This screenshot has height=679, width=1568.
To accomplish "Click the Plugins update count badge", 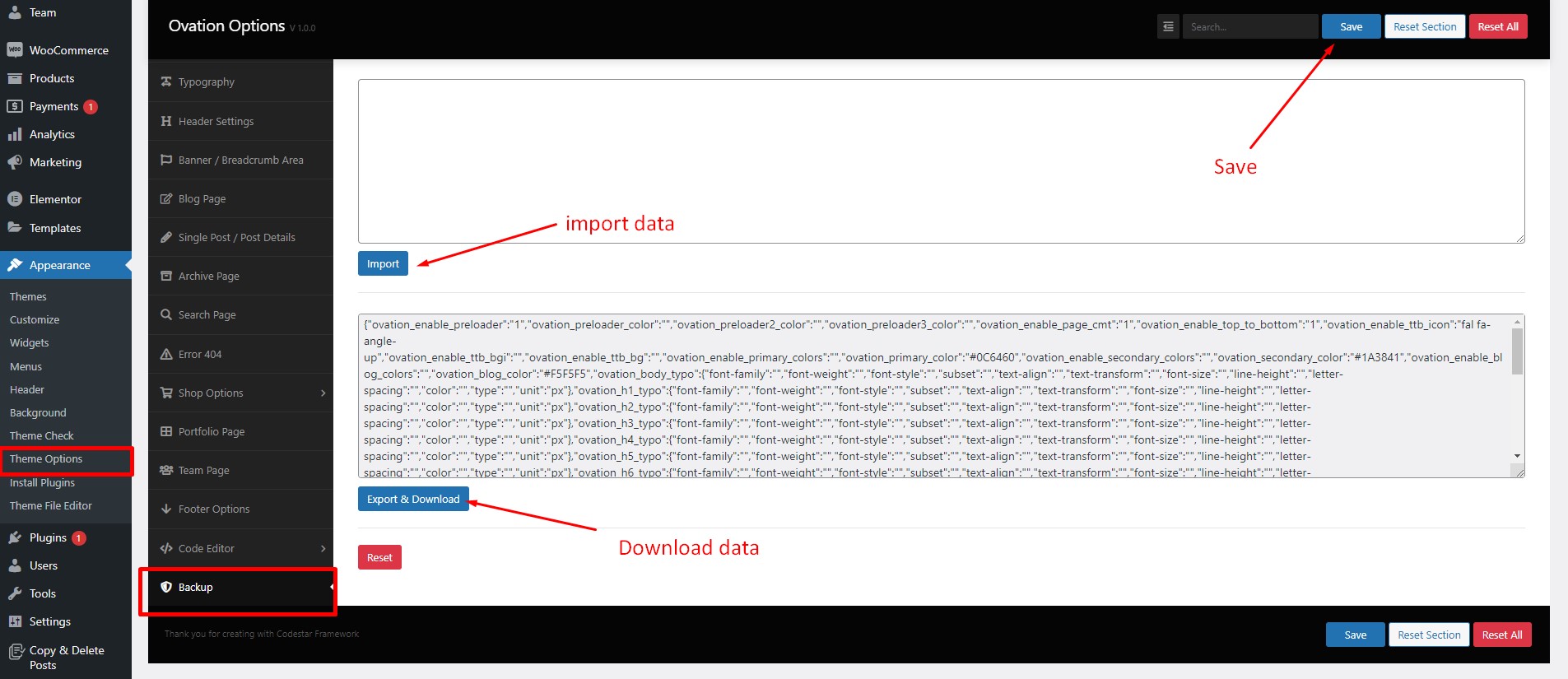I will [x=79, y=538].
